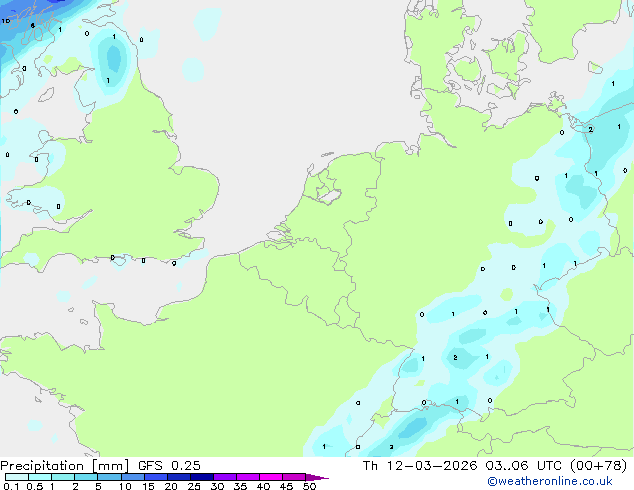Click the '50' legend scale label

point(309,486)
